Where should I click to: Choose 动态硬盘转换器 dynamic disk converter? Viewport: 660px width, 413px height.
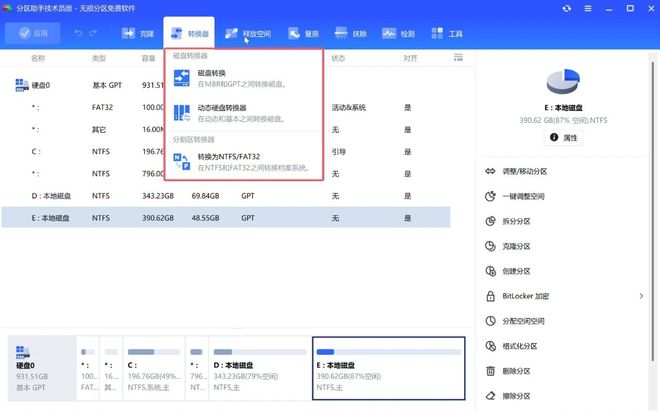point(243,113)
